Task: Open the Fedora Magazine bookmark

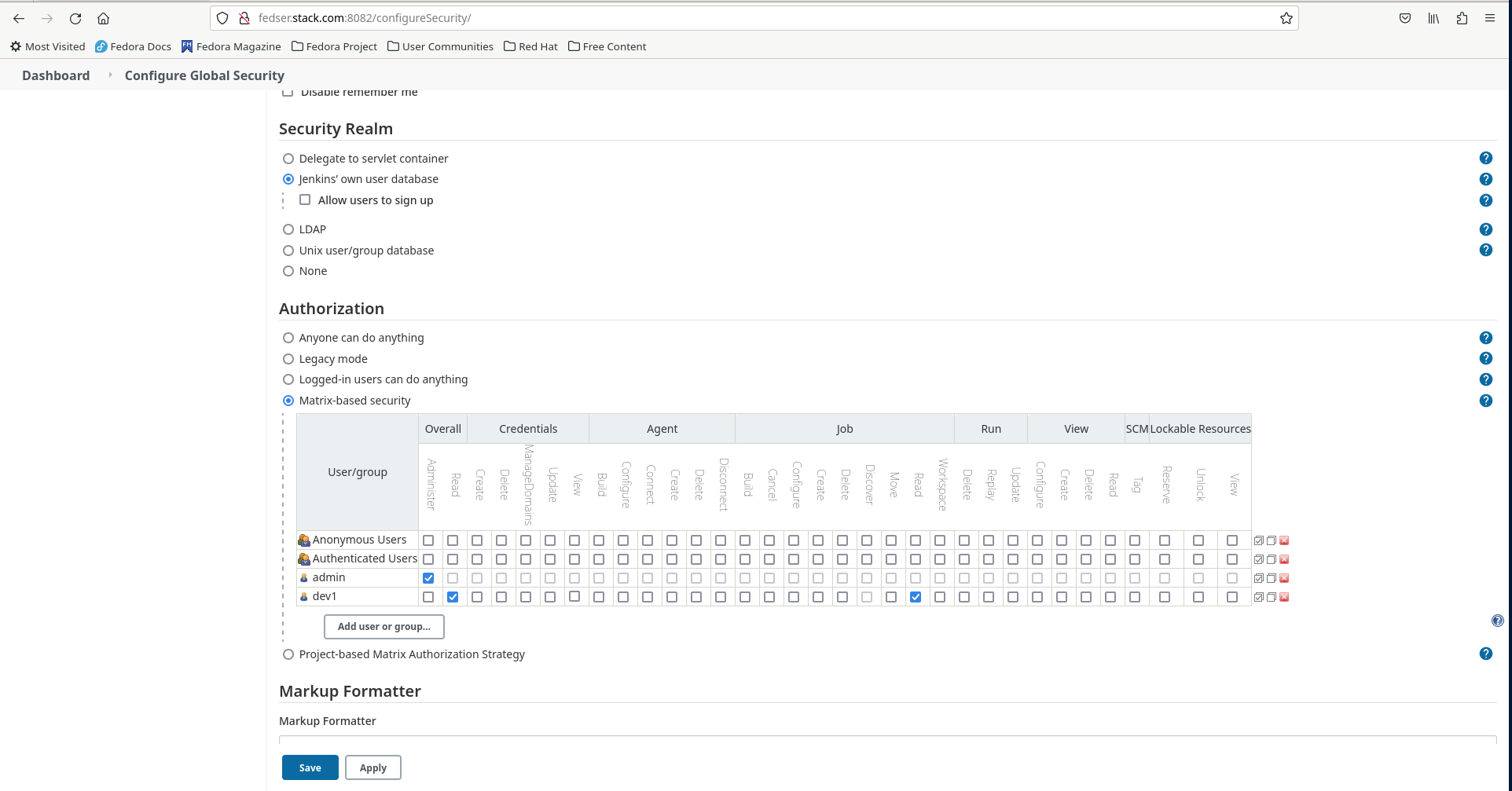Action: [231, 46]
